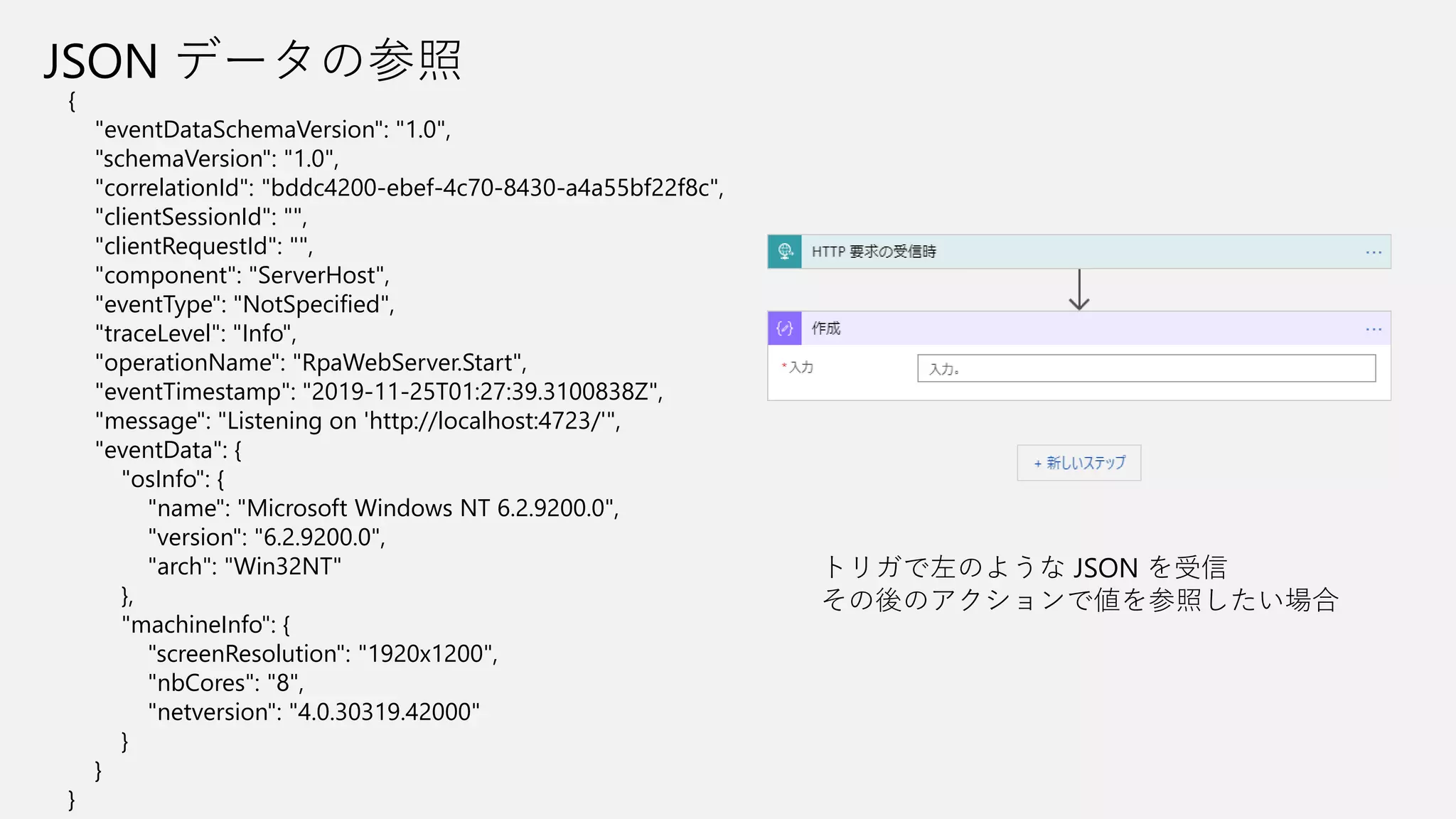Screen dimensions: 1456x819
Task: Click the "correlationId" line
Action: [x=409, y=188]
